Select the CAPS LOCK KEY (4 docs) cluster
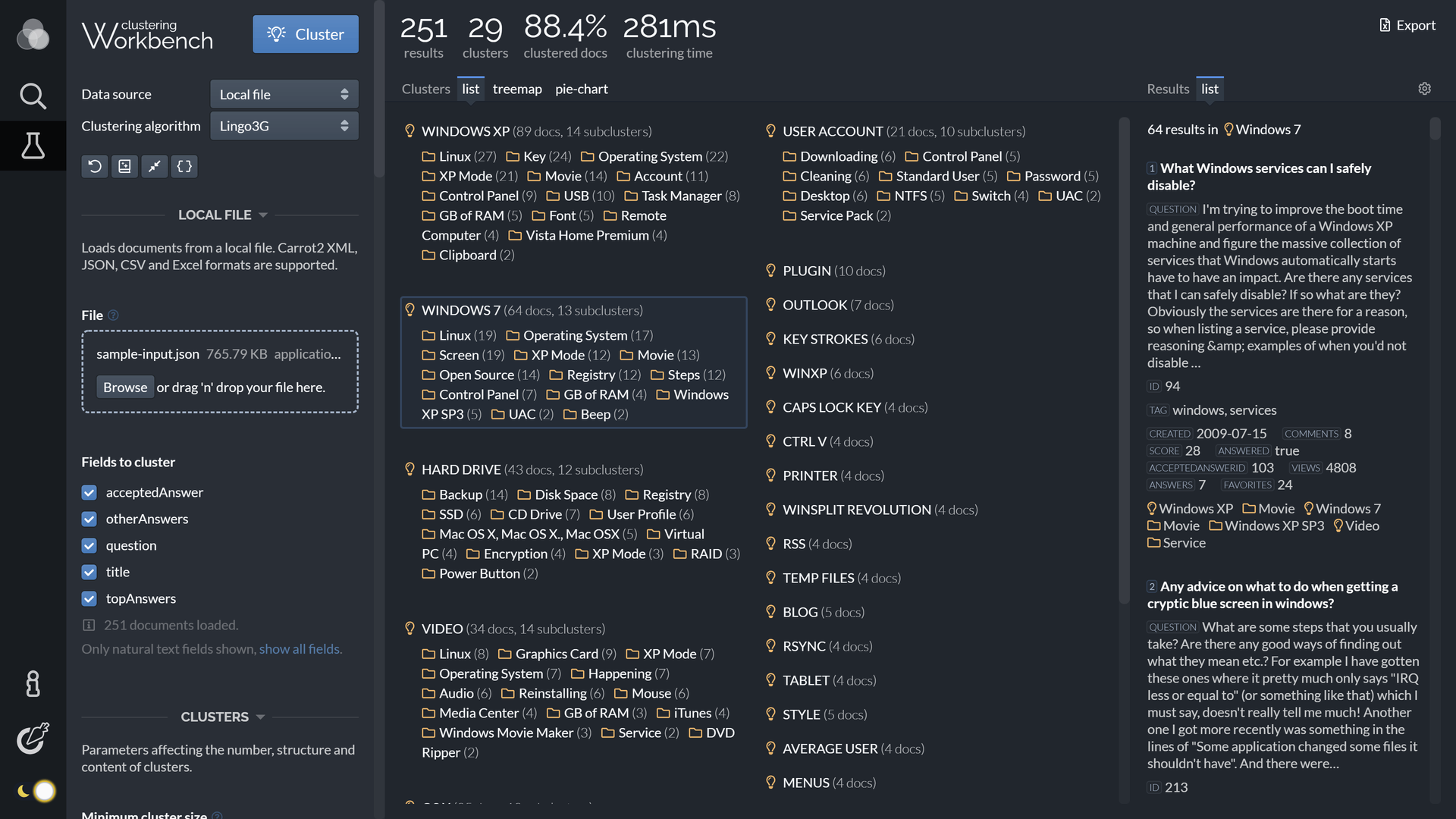Screen dimensions: 1456x819 coord(855,407)
